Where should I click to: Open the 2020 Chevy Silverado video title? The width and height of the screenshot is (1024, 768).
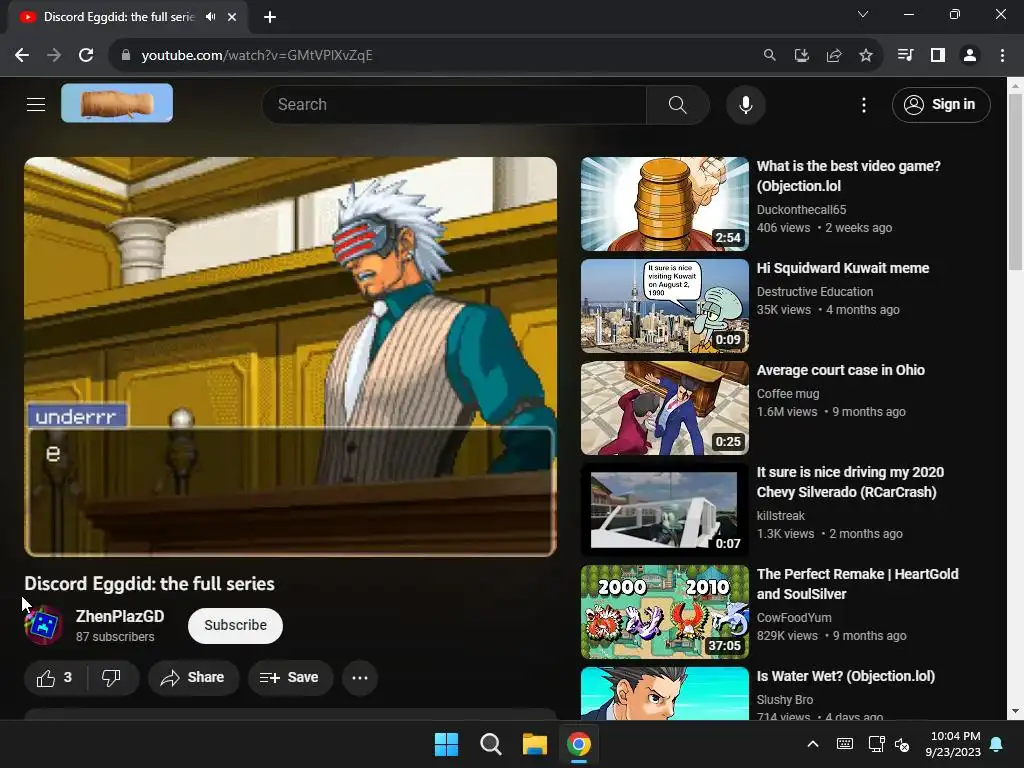tap(850, 482)
